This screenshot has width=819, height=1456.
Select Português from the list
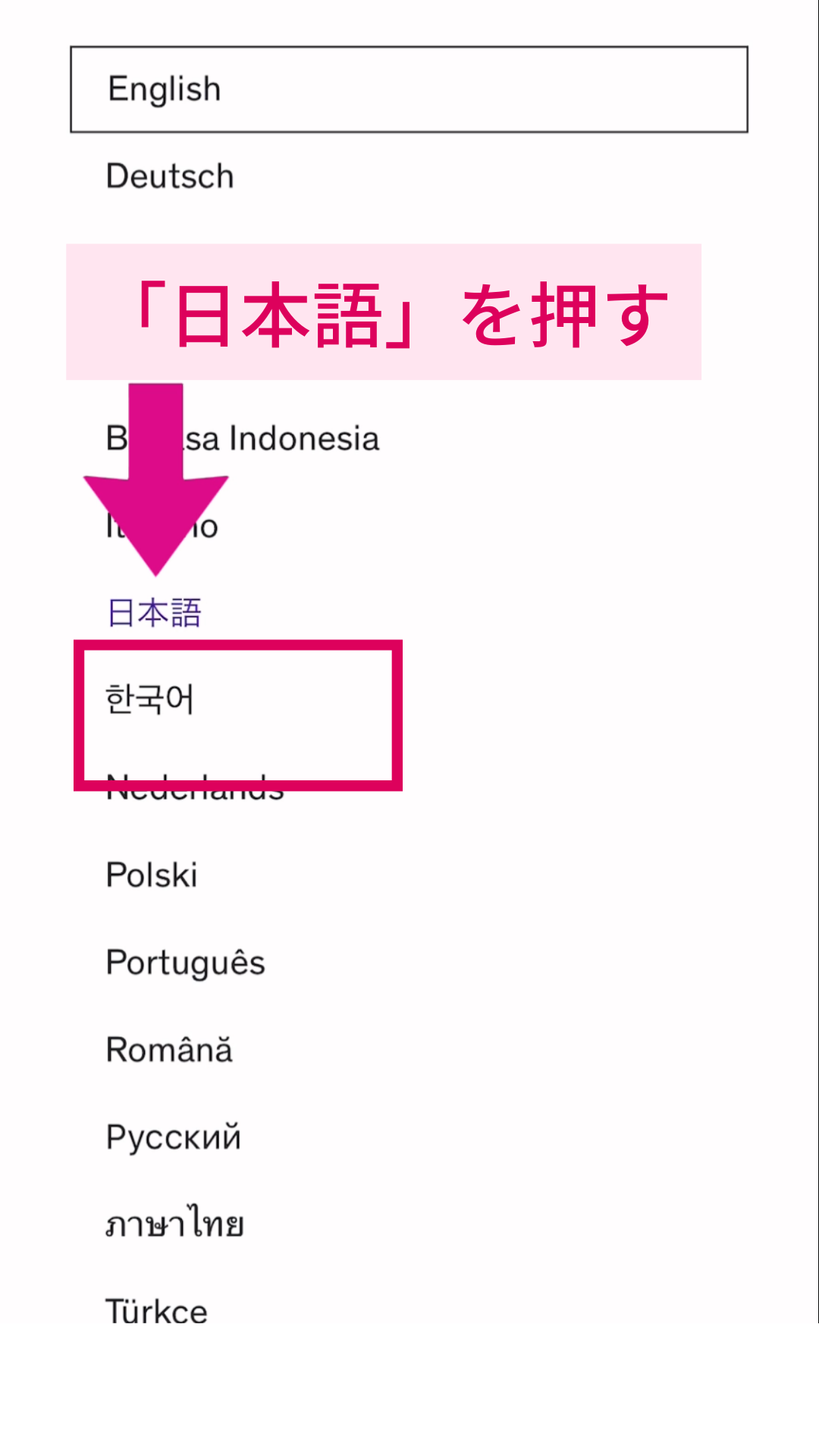coord(186,963)
